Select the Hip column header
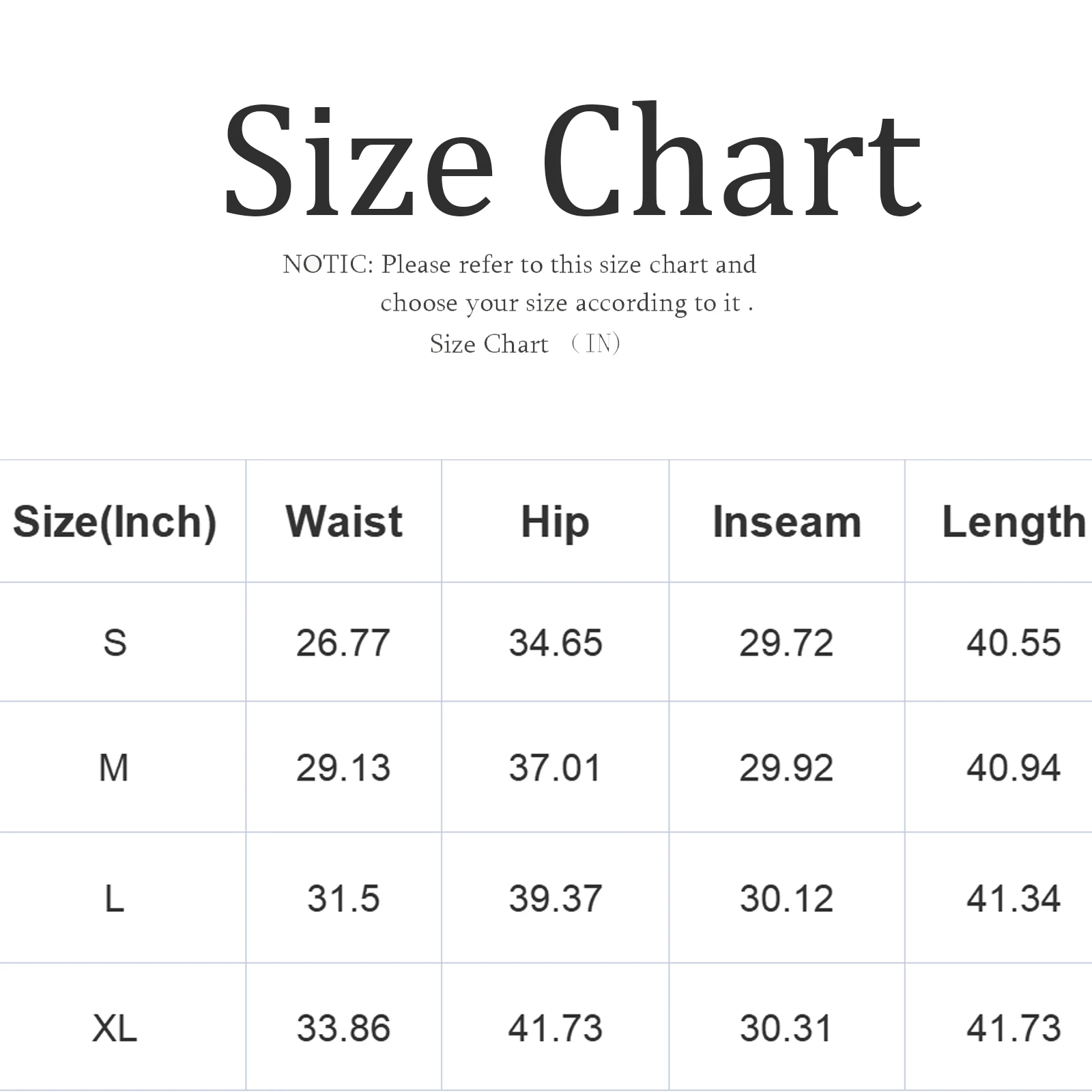Viewport: 1092px width, 1092px height. point(555,522)
